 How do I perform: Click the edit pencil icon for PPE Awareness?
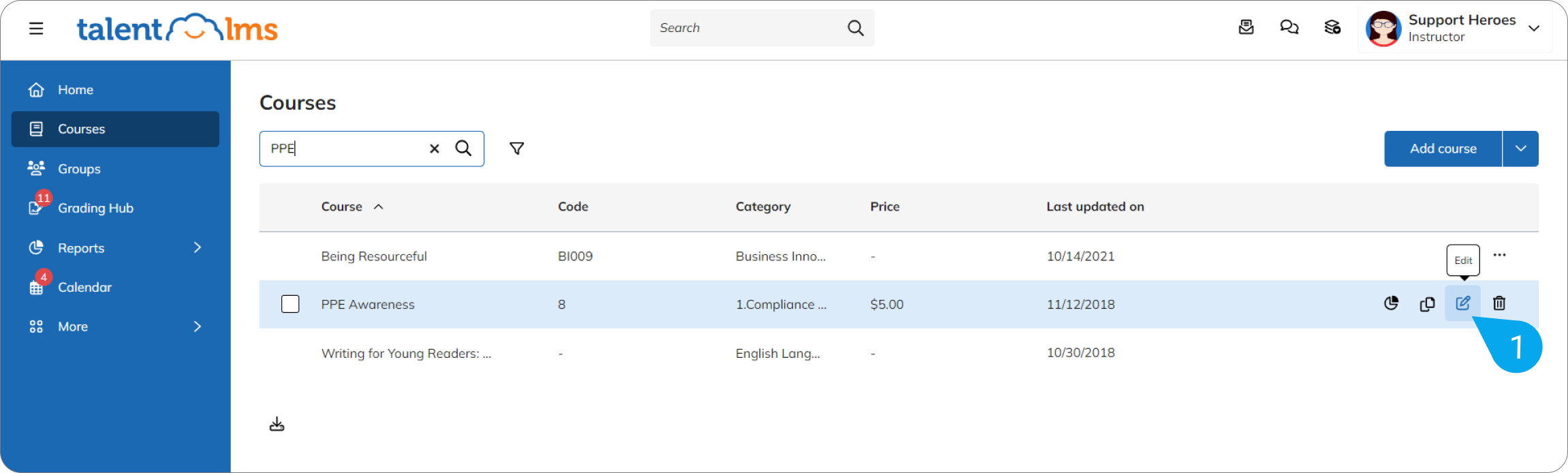pos(1462,303)
